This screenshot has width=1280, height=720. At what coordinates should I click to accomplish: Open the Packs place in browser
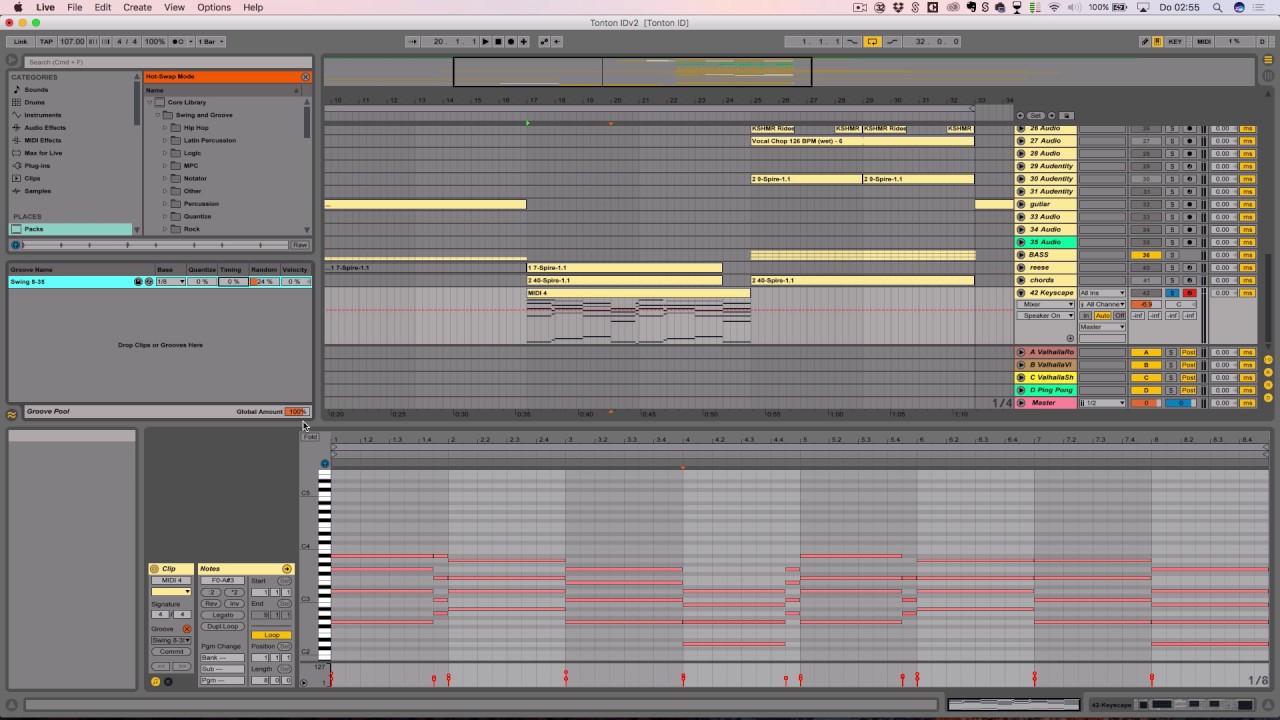click(70, 229)
